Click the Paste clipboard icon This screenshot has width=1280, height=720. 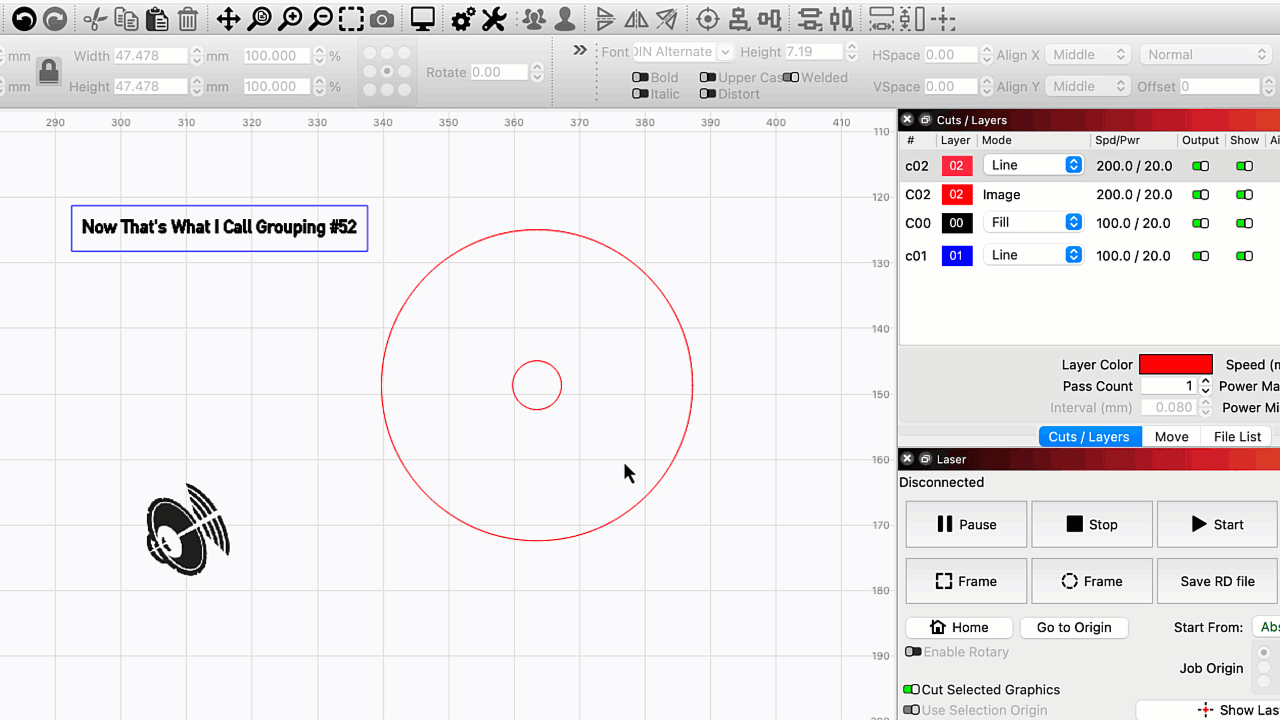(156, 18)
